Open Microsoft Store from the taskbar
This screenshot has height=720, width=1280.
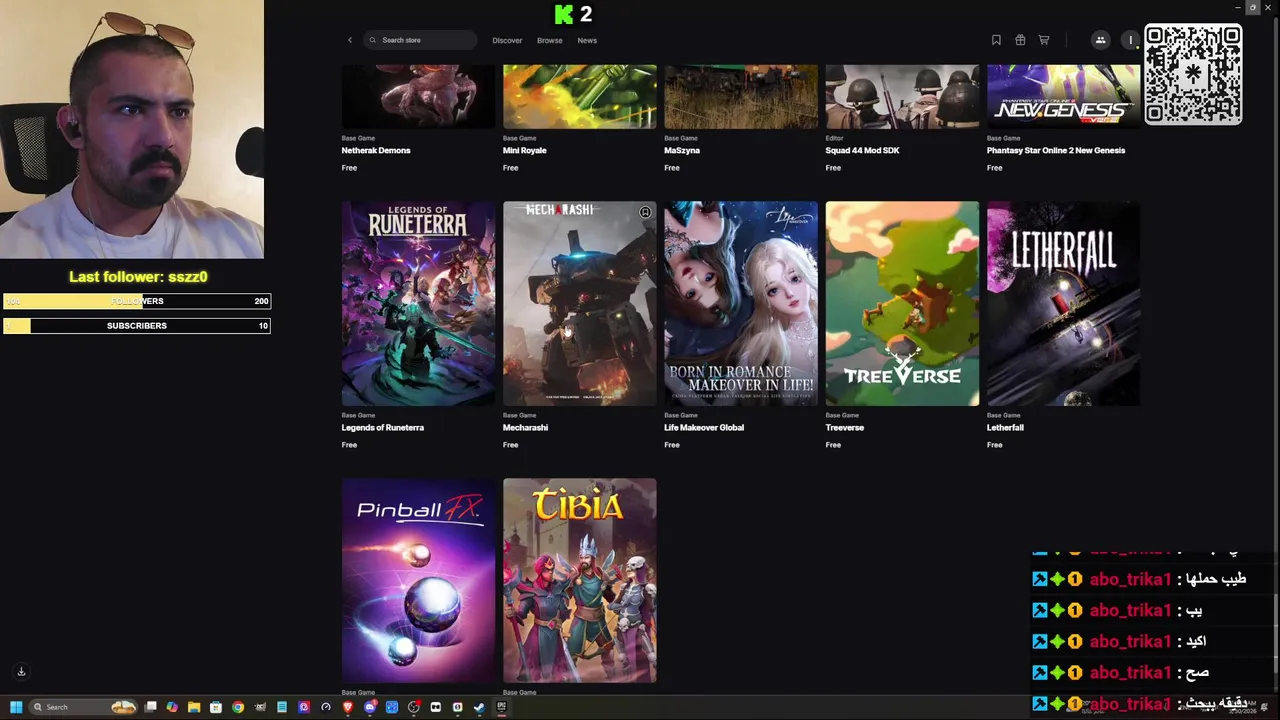point(216,707)
